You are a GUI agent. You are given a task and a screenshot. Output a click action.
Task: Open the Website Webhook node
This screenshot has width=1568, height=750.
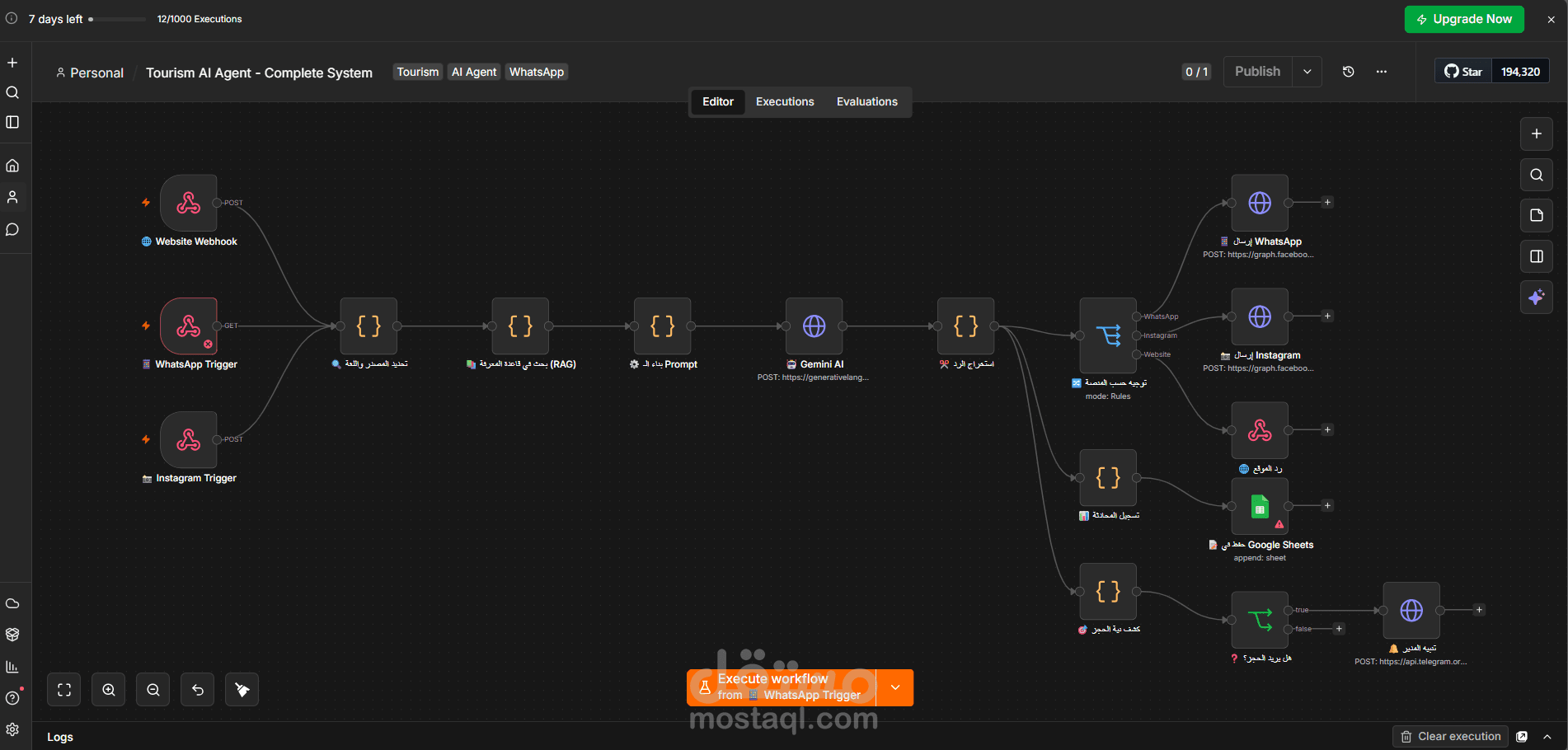click(x=189, y=203)
